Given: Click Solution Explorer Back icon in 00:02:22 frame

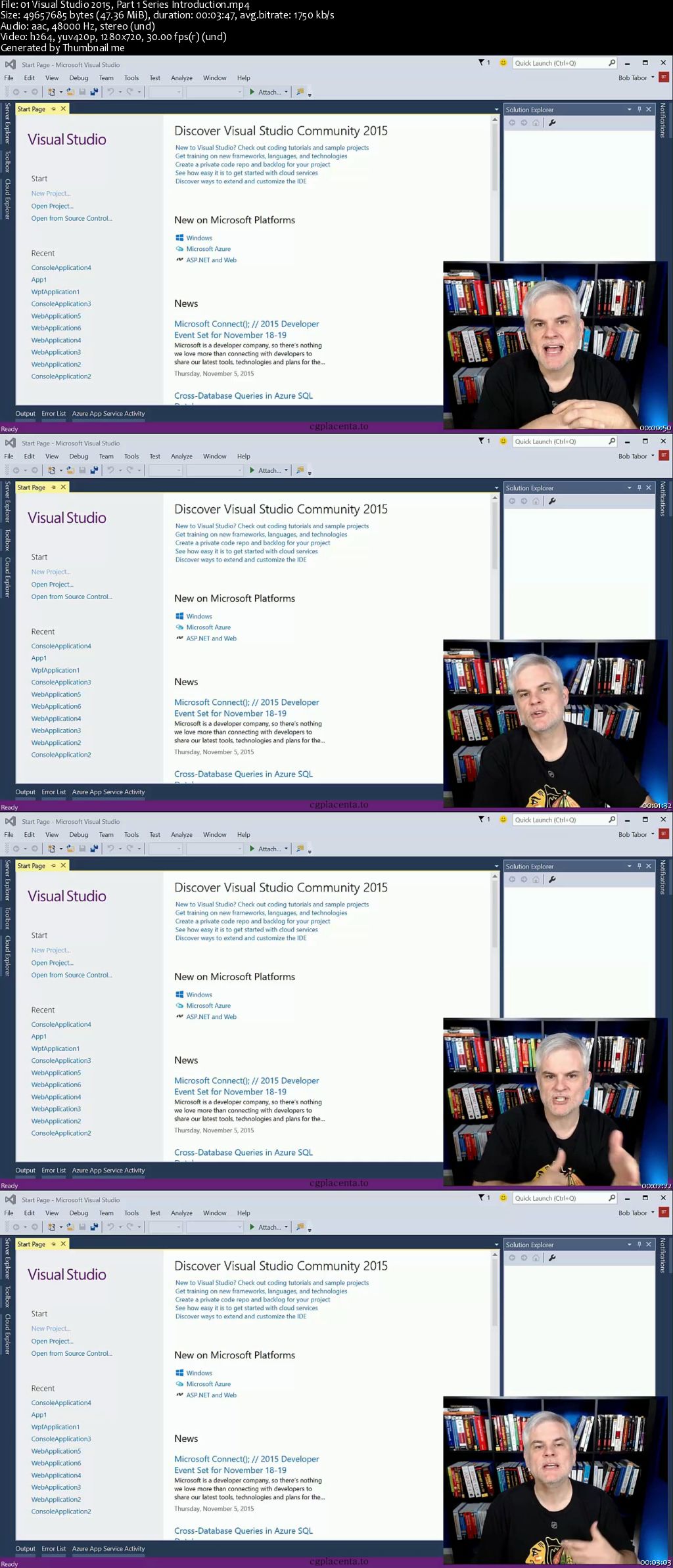Looking at the screenshot, I should pyautogui.click(x=512, y=879).
